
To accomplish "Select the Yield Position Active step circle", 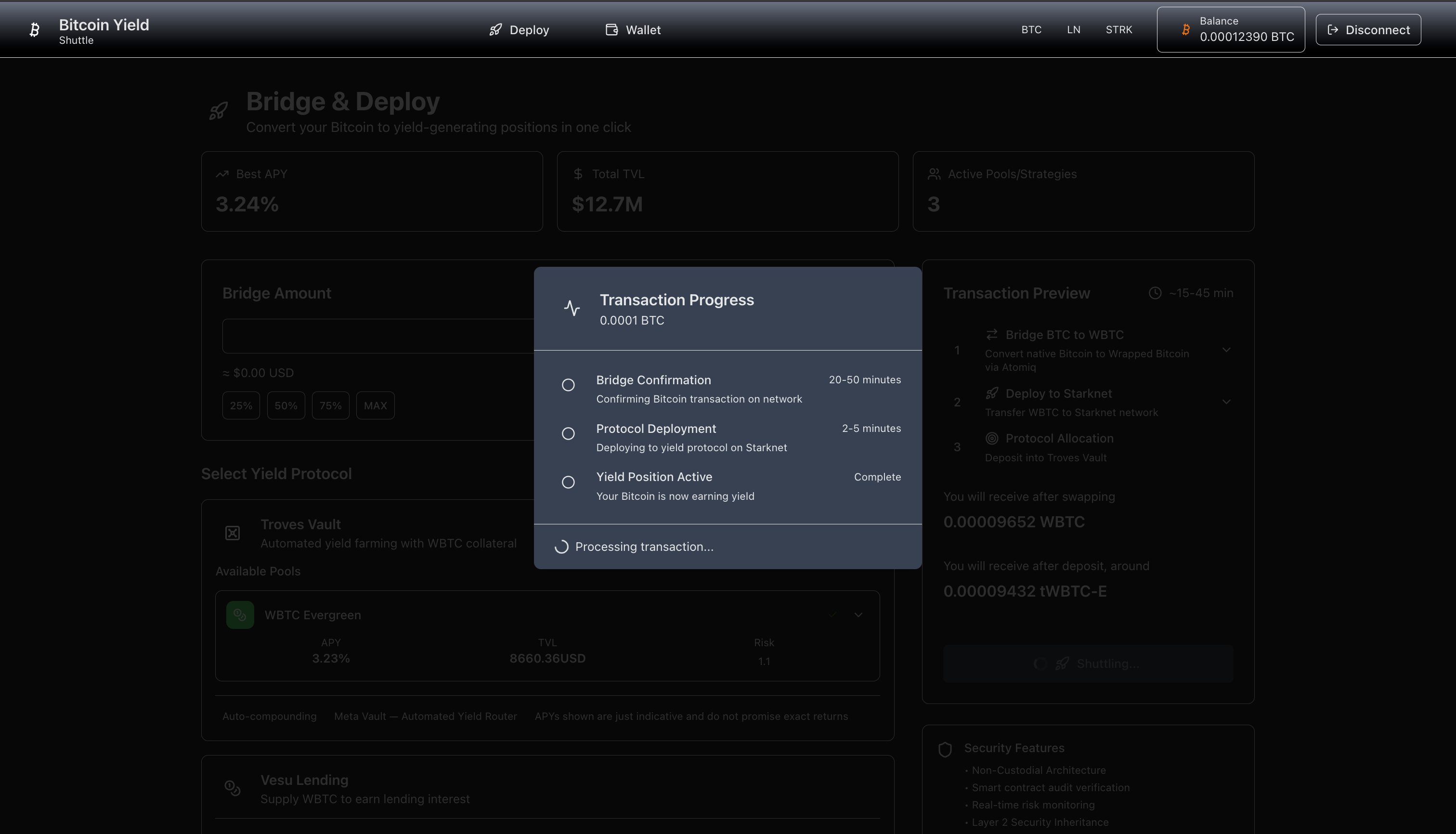I will 568,482.
